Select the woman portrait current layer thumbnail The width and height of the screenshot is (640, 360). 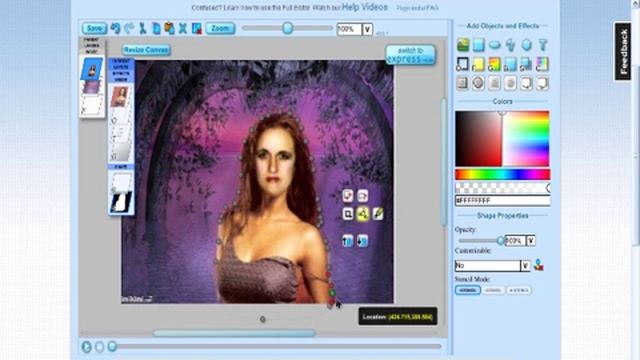point(120,97)
